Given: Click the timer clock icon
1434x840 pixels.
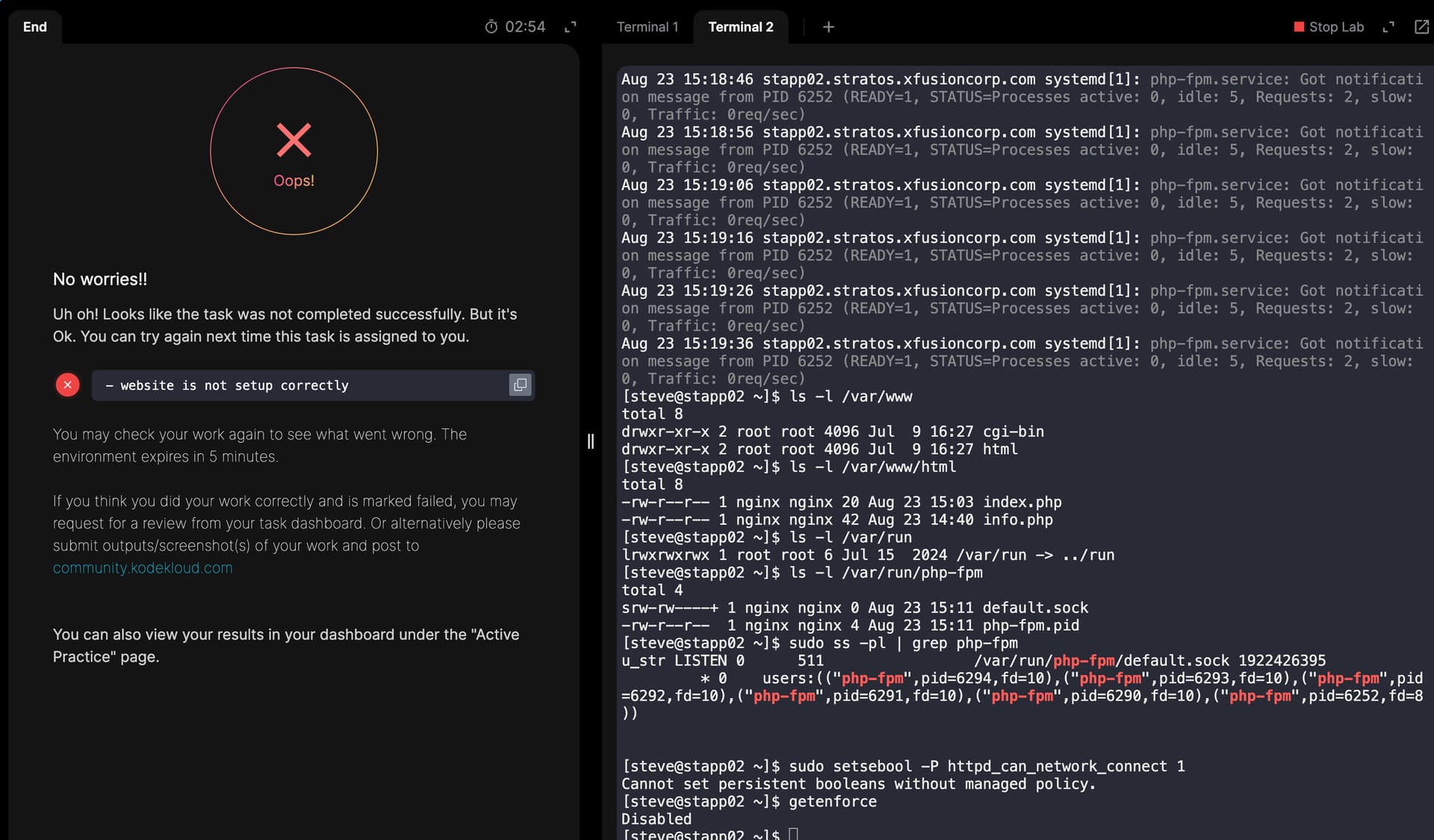Looking at the screenshot, I should click(x=491, y=27).
